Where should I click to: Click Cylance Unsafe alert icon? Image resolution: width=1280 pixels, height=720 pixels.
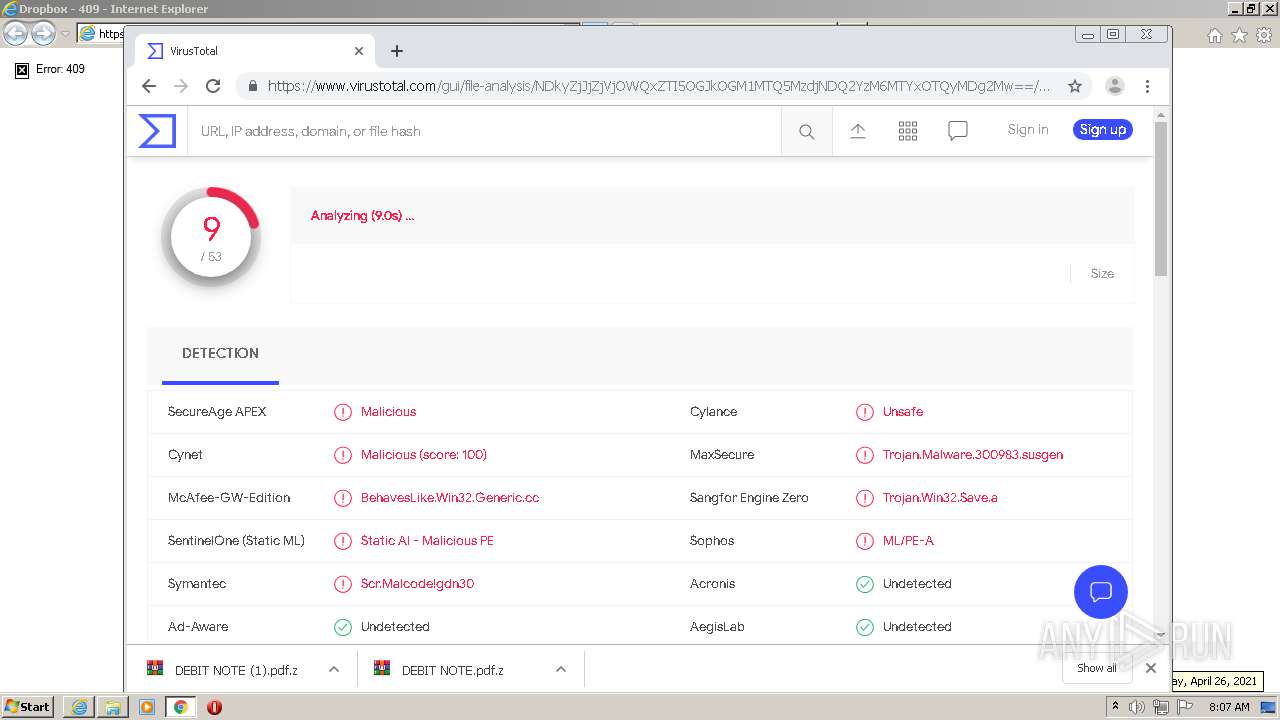pyautogui.click(x=865, y=412)
